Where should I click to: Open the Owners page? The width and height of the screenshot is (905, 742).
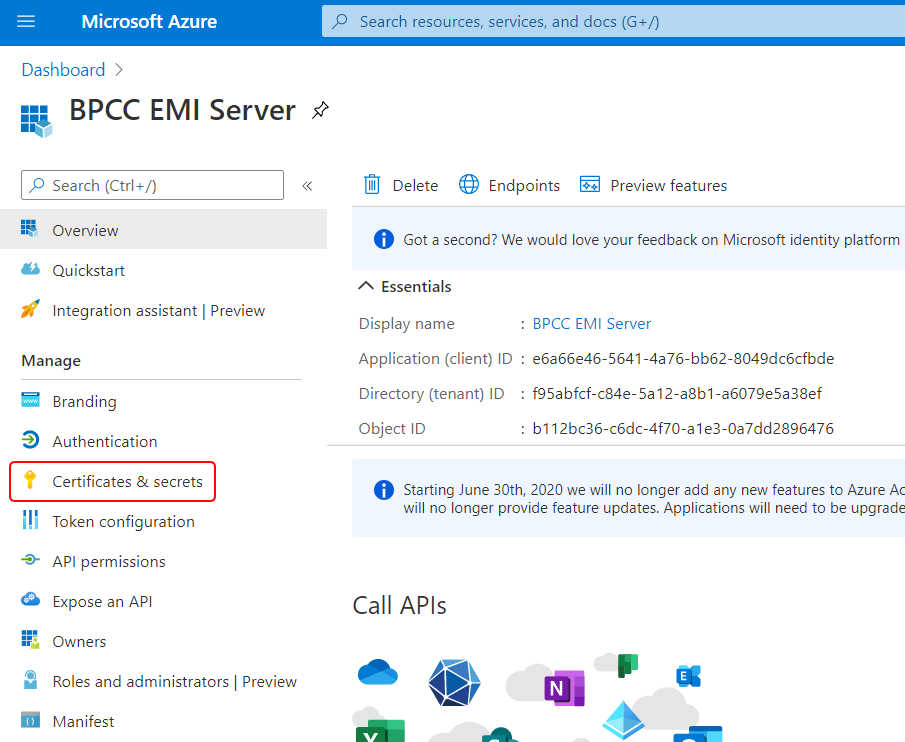point(80,642)
